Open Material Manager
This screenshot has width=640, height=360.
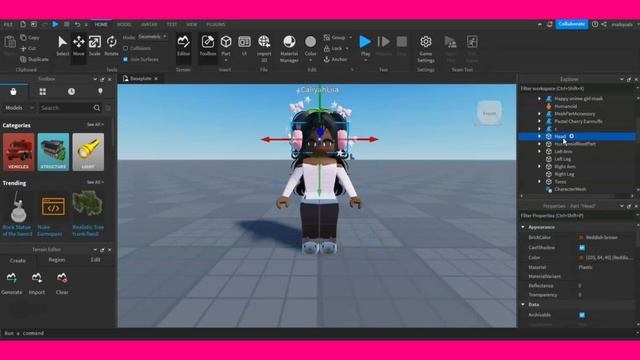289,48
